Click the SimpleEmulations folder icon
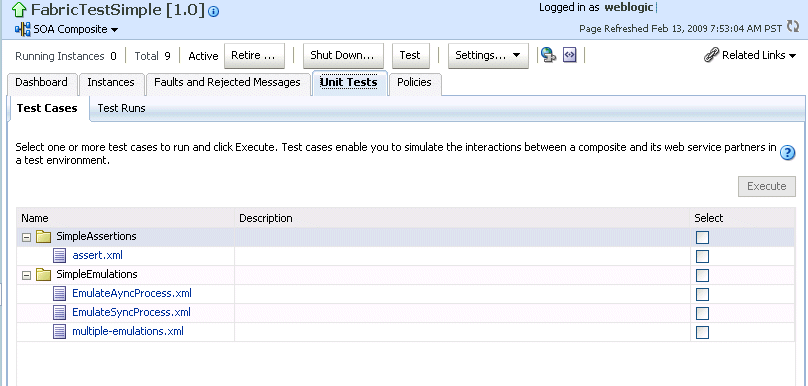This screenshot has width=808, height=386. point(43,275)
